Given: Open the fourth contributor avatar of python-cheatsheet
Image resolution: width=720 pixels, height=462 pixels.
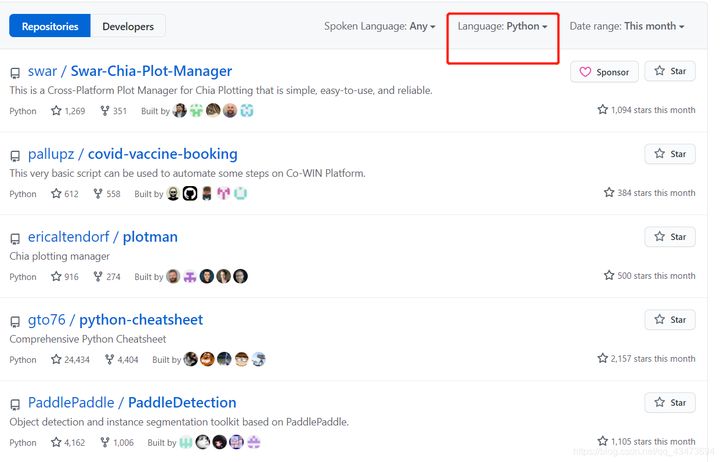Looking at the screenshot, I should (241, 359).
